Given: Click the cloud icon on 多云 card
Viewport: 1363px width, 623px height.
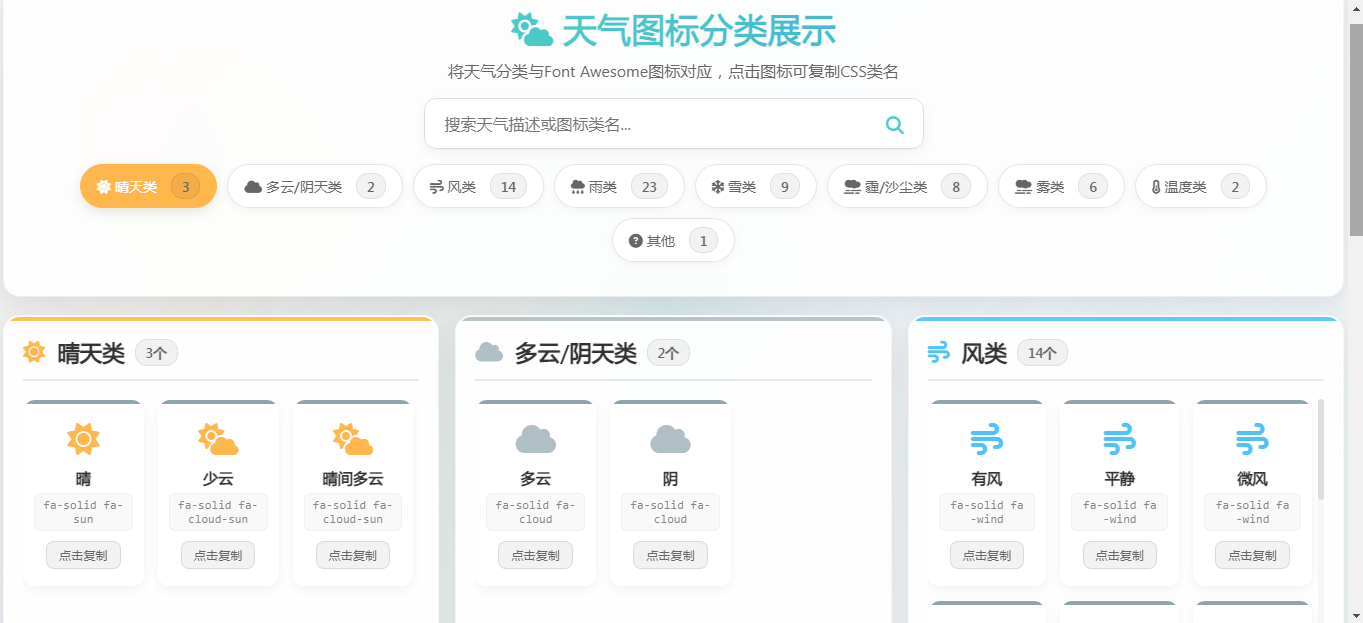Looking at the screenshot, I should coord(535,439).
